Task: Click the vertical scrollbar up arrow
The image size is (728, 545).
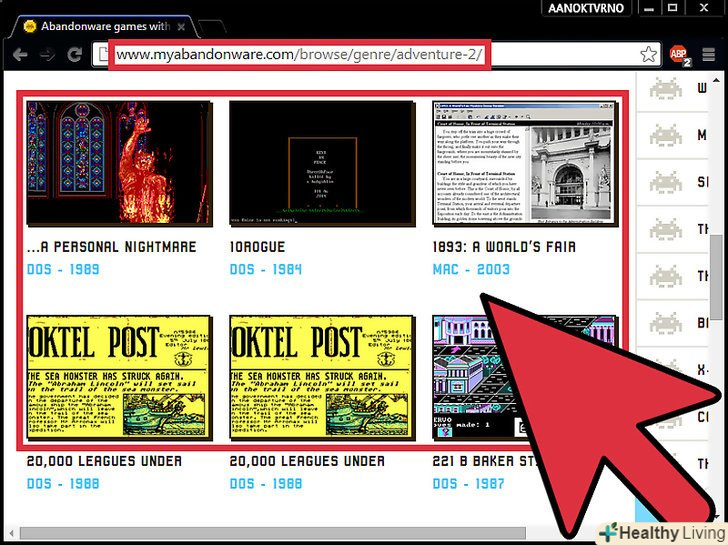Action: [x=716, y=81]
